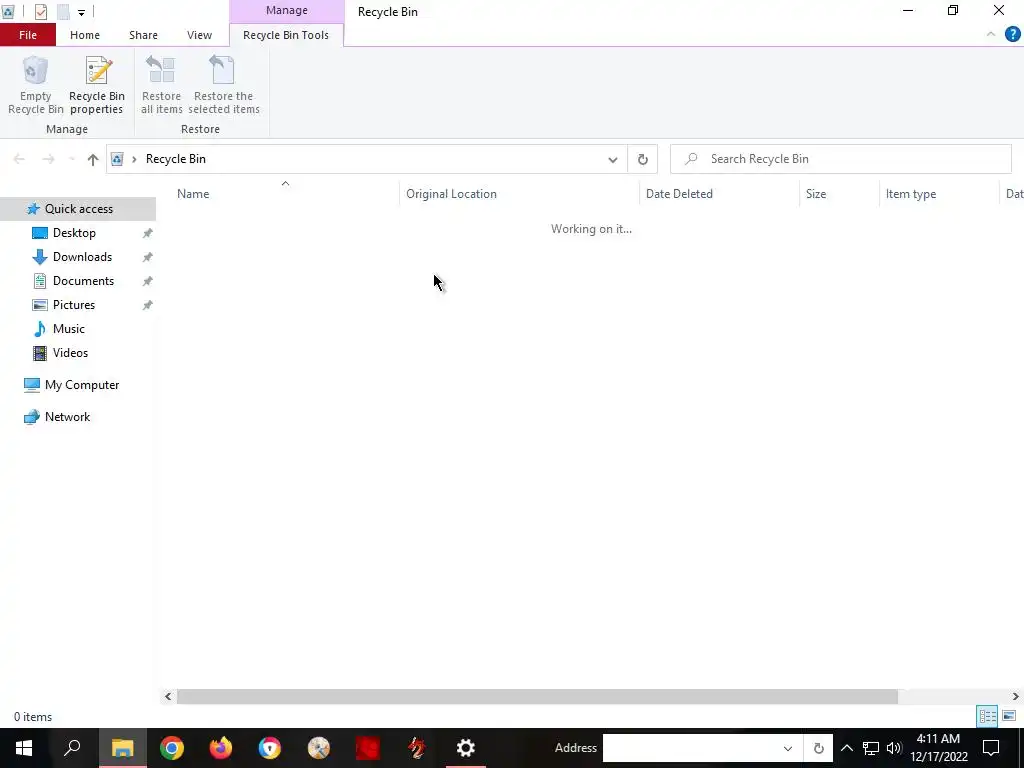
Task: Open taskbar Search magnifier
Action: tap(72, 748)
